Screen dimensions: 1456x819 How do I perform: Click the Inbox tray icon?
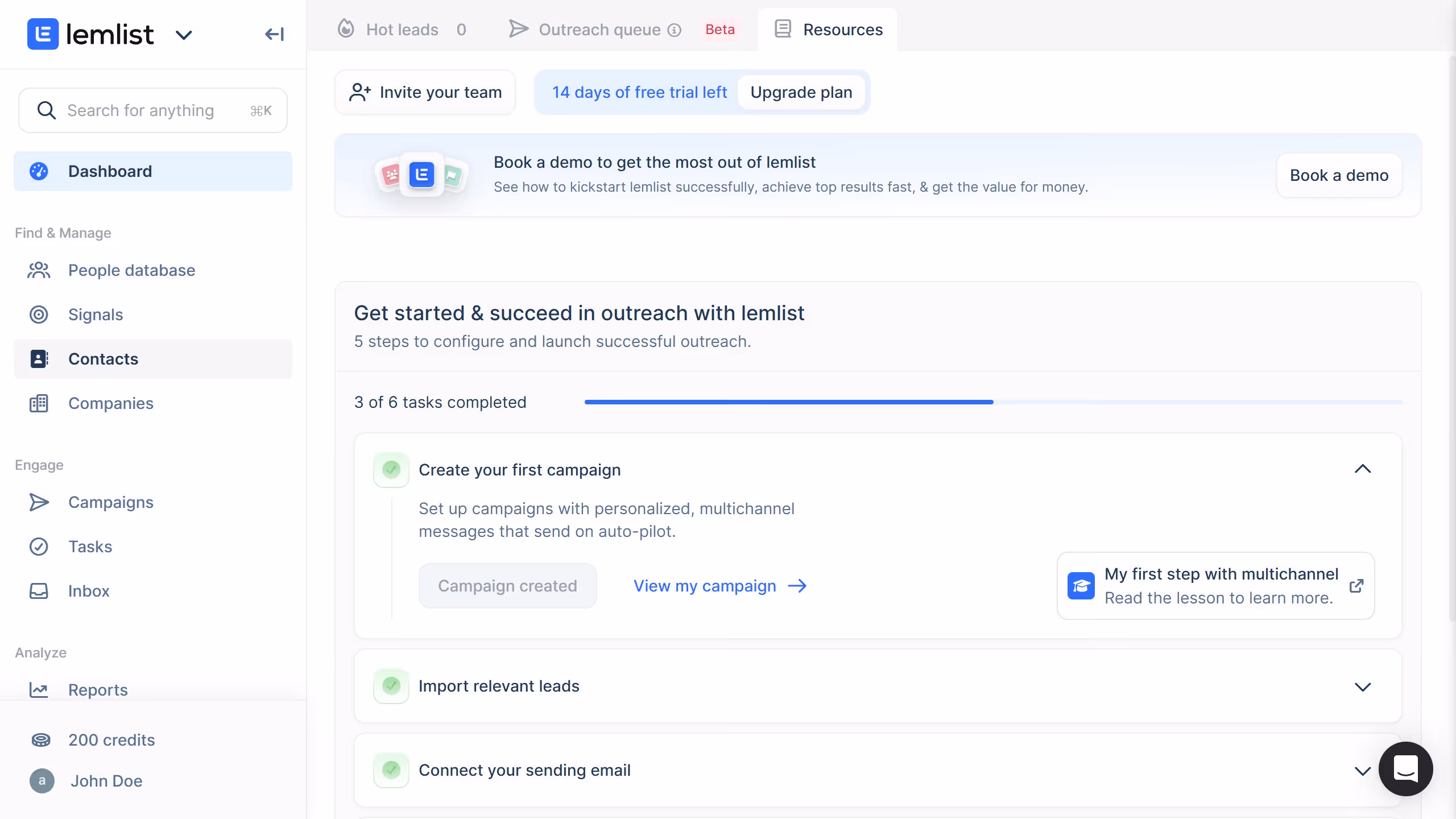(39, 591)
